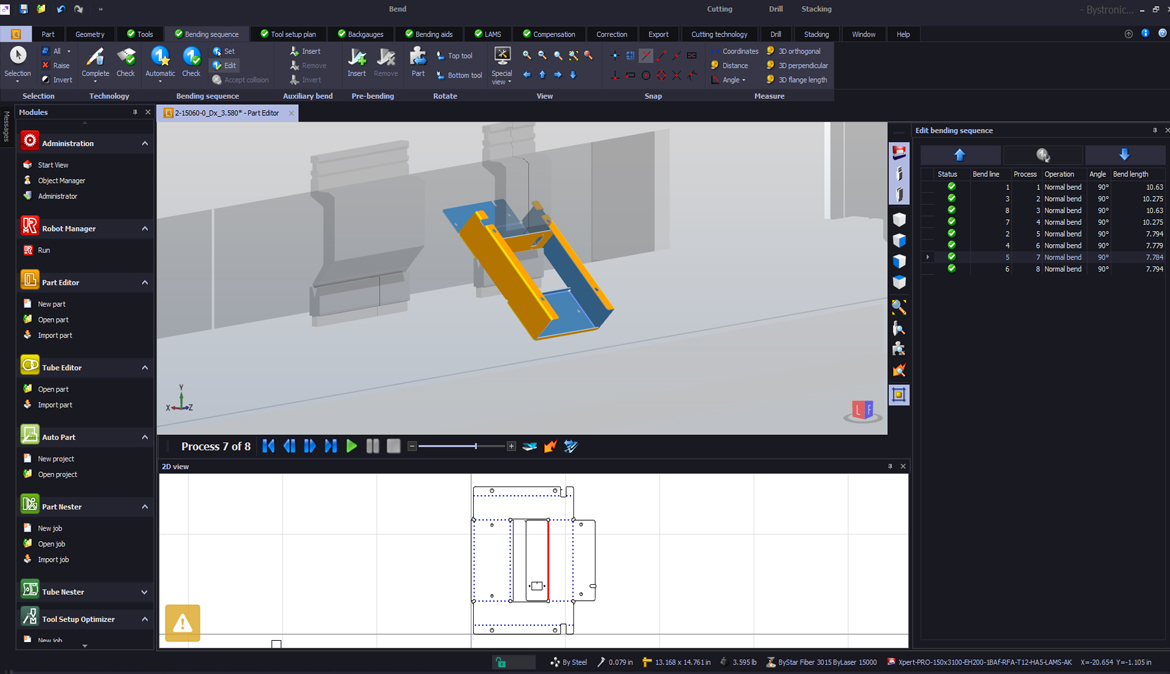Toggle the Top tool option
The width and height of the screenshot is (1170, 674).
click(455, 56)
